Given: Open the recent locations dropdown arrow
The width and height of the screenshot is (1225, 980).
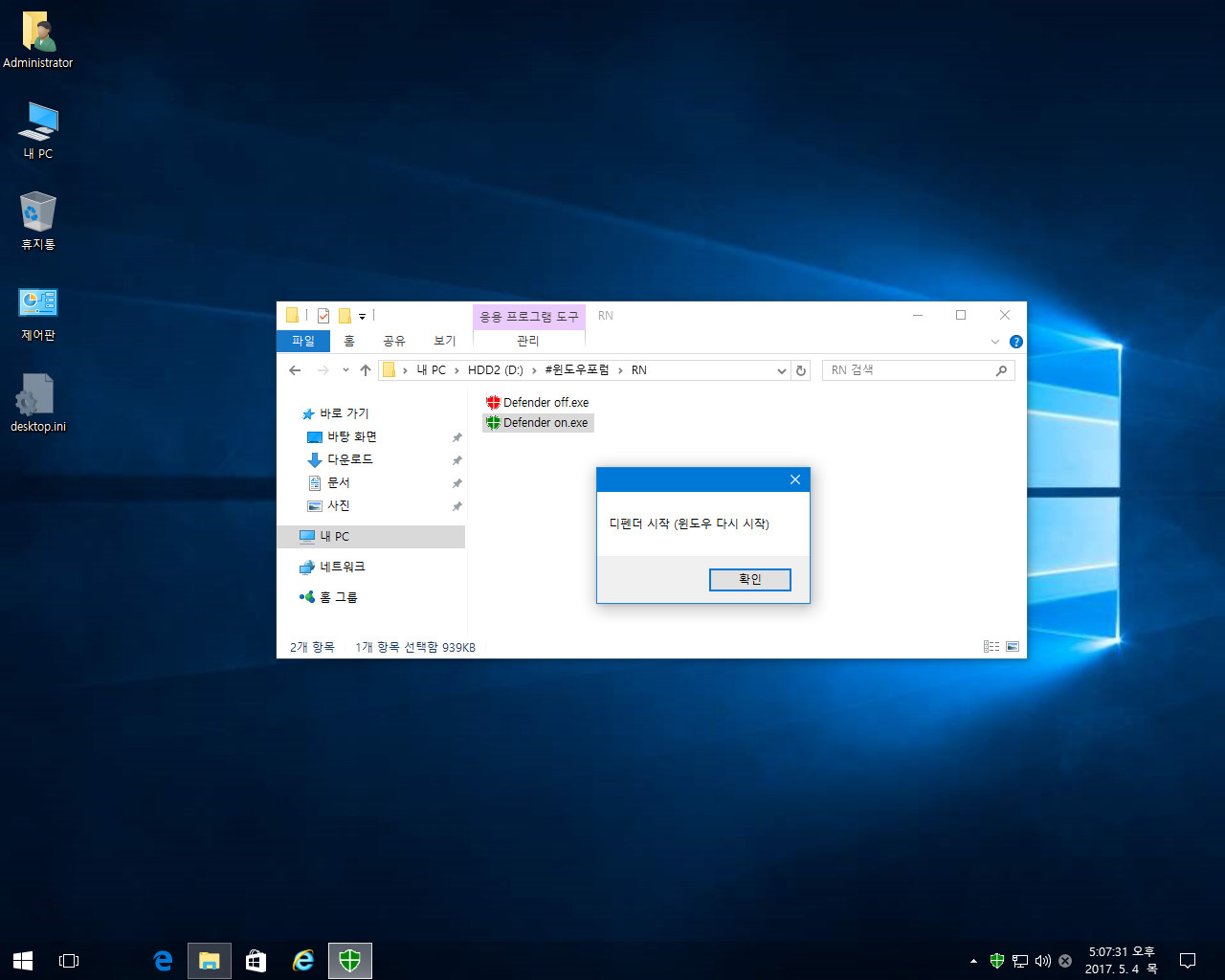Looking at the screenshot, I should click(x=345, y=370).
